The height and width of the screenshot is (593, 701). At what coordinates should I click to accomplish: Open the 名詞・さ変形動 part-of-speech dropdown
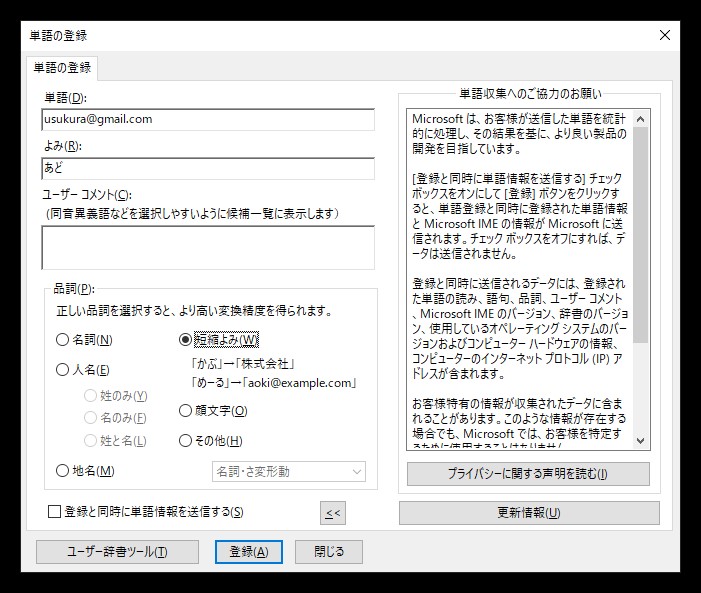pyautogui.click(x=287, y=471)
